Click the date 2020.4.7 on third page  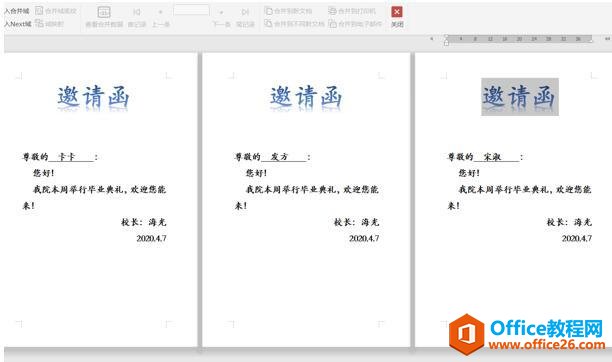(577, 238)
